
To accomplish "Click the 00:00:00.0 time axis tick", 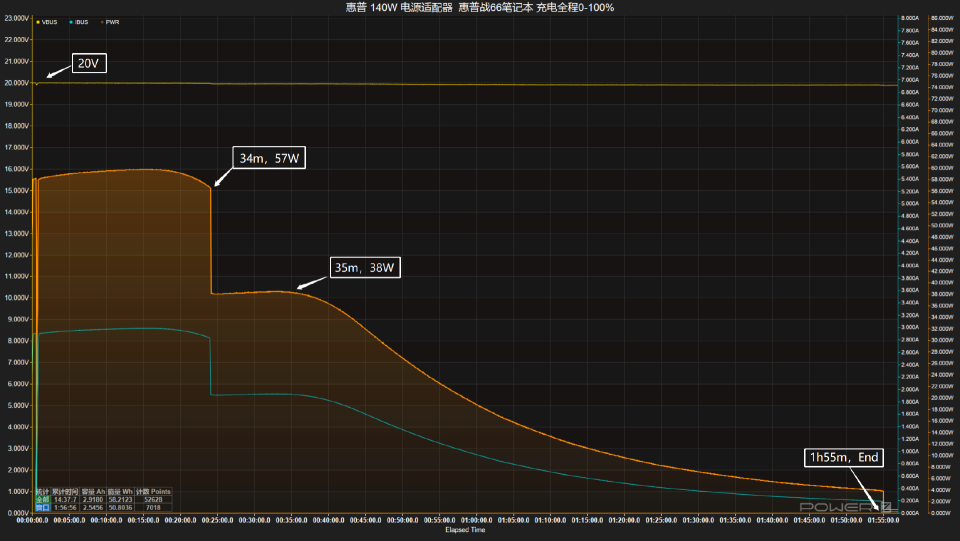I will pyautogui.click(x=32, y=520).
